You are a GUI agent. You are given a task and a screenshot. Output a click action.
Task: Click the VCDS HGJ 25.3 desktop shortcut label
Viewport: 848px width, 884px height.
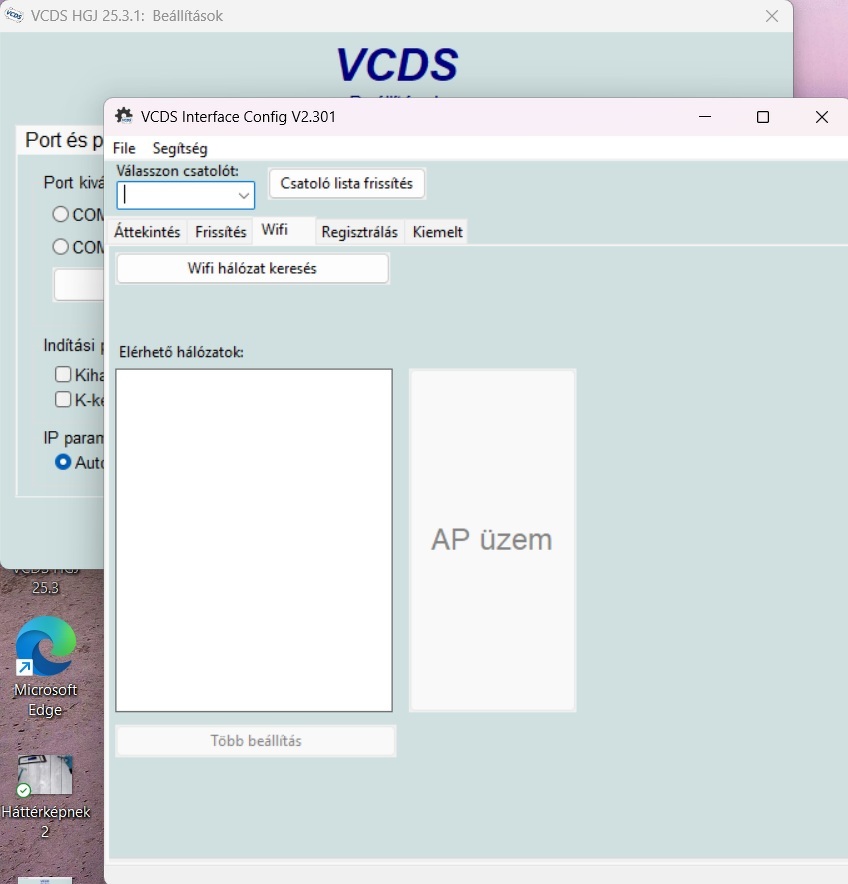point(45,582)
